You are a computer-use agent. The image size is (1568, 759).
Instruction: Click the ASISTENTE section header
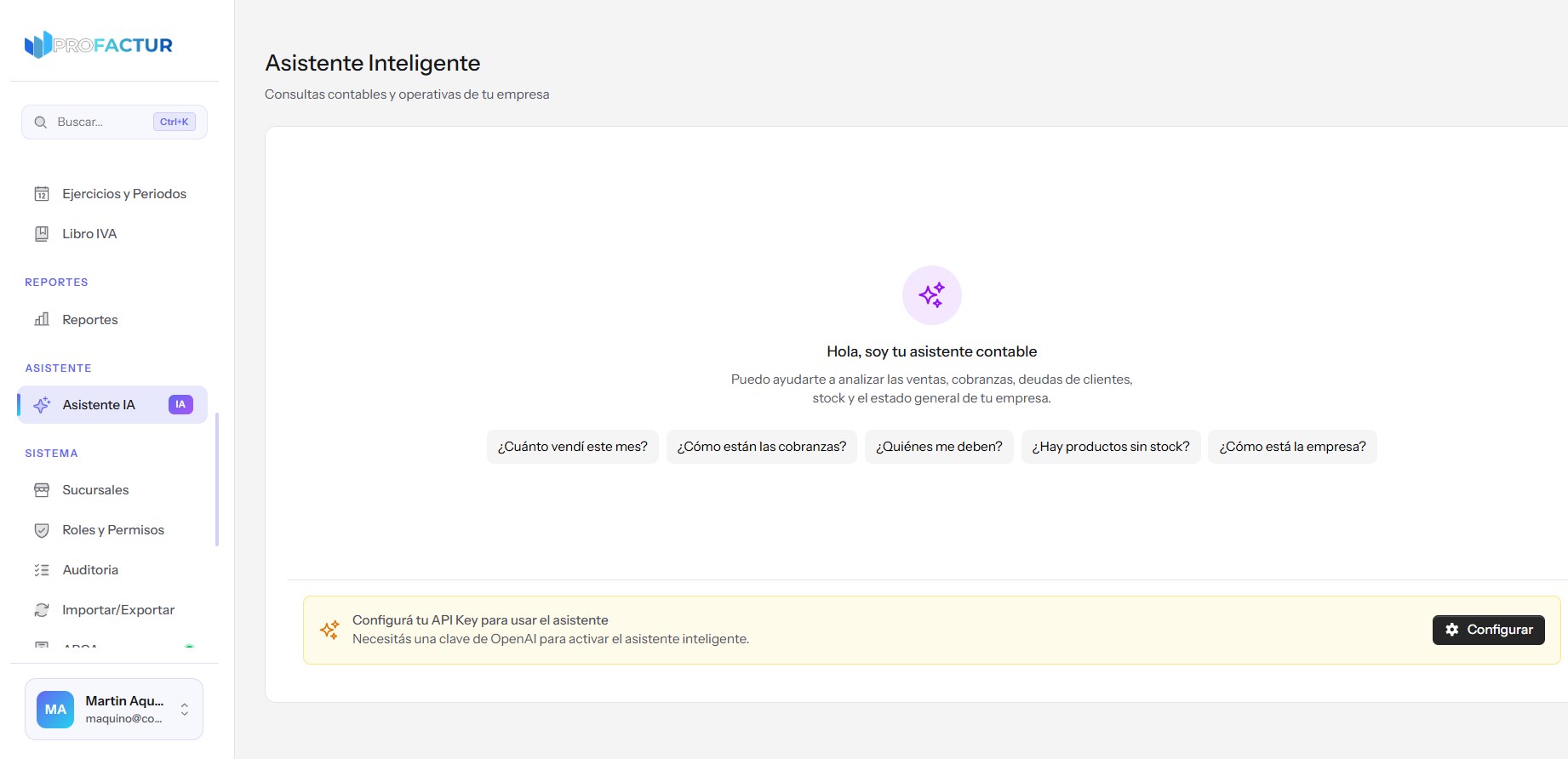58,368
